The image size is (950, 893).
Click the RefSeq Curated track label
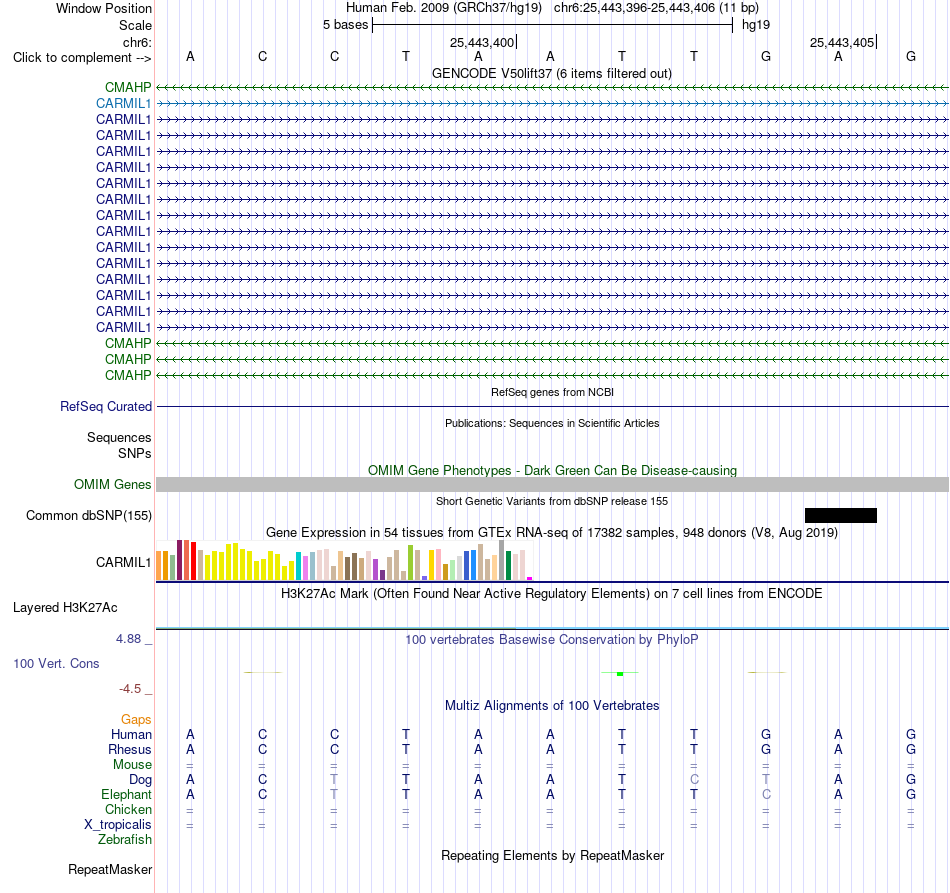[x=105, y=407]
